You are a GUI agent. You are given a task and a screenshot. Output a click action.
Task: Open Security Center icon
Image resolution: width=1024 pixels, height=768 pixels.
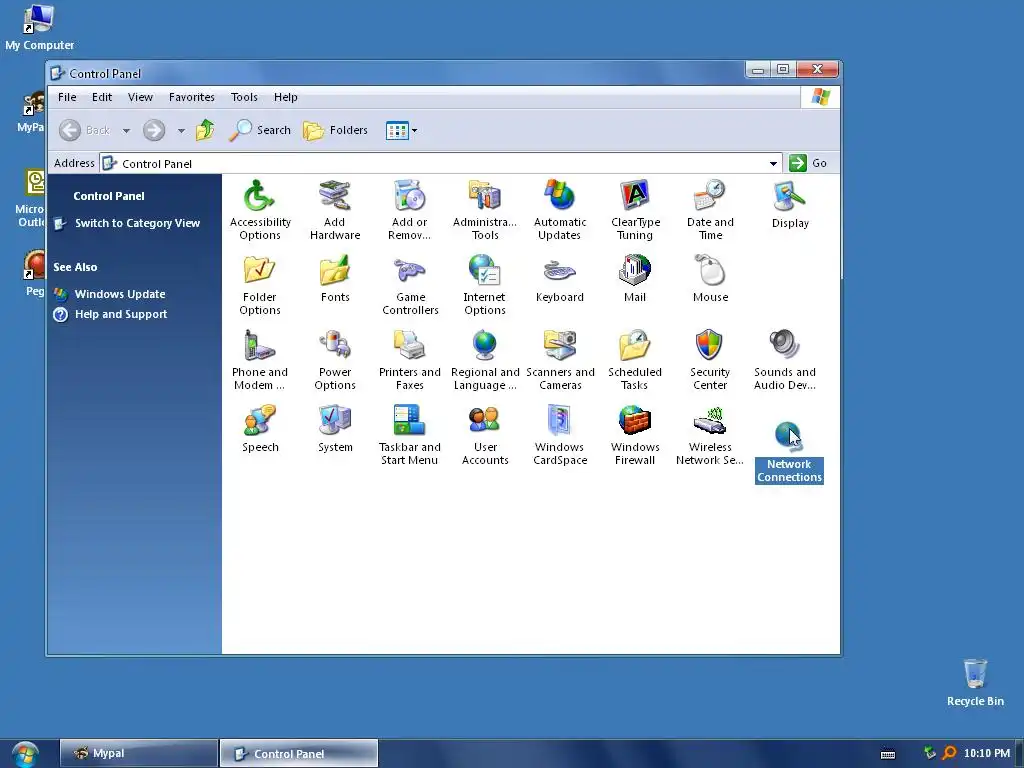click(710, 360)
